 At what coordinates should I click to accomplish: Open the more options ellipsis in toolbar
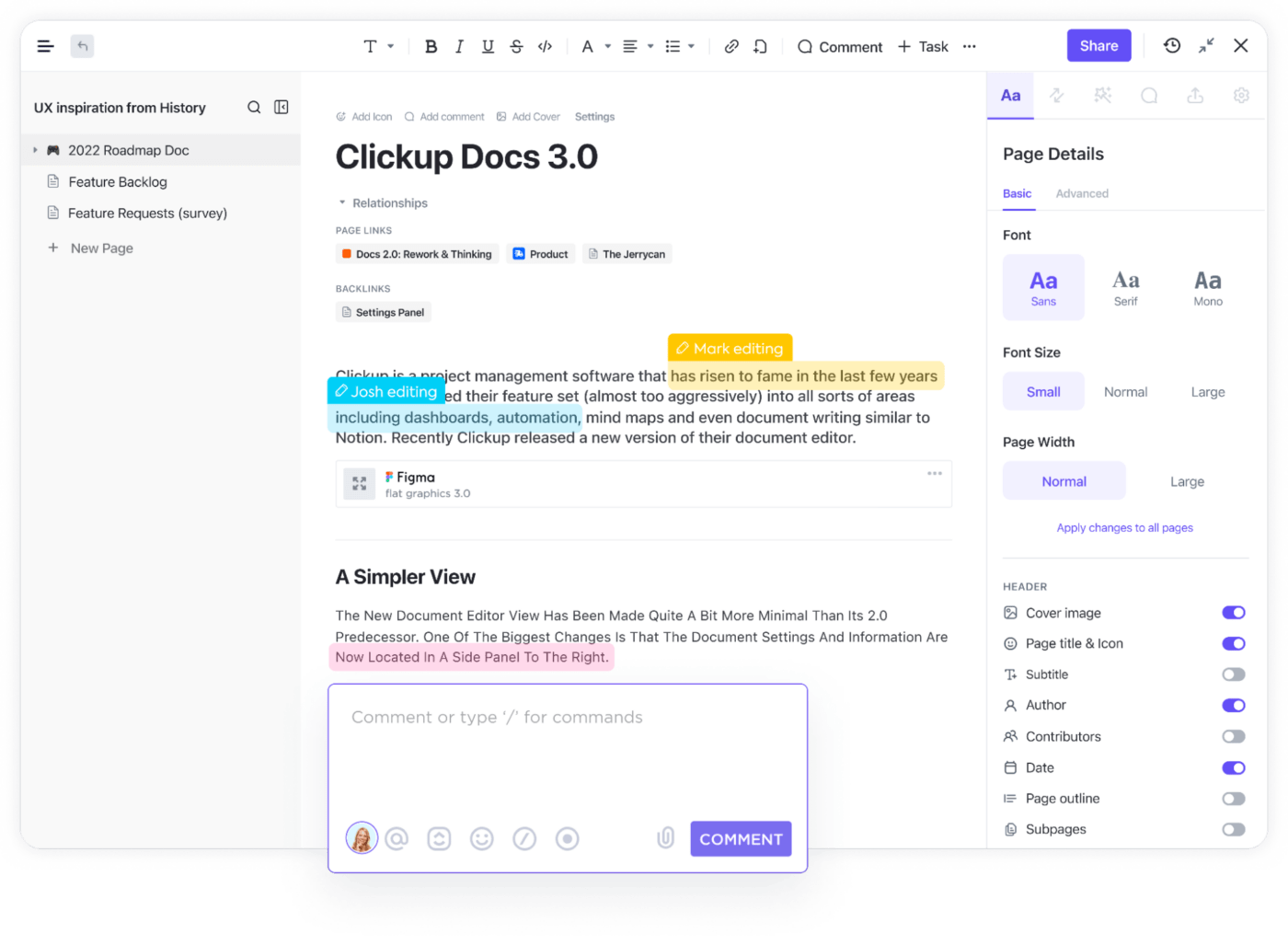click(970, 47)
